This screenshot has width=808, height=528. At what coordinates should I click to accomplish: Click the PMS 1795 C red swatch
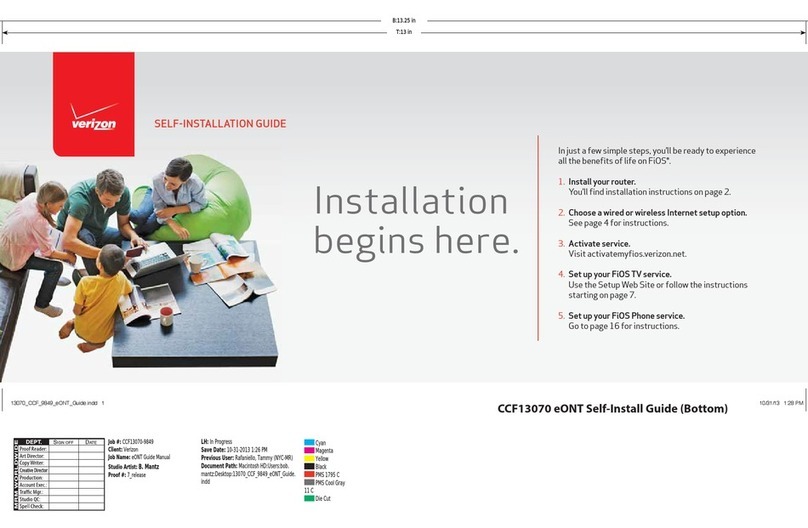point(309,474)
